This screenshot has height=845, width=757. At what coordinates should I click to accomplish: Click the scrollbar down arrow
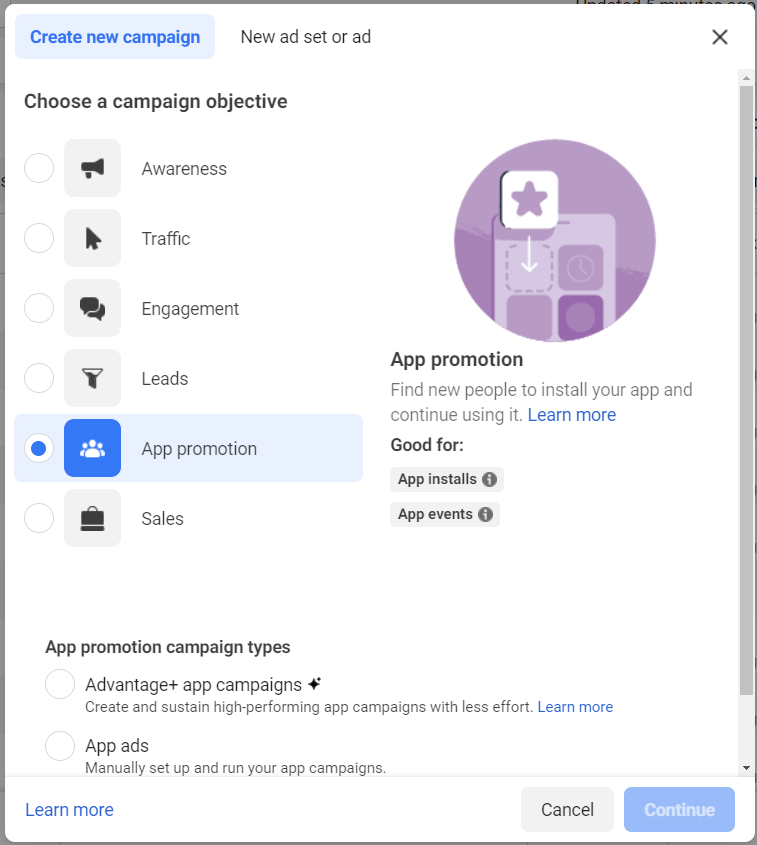point(746,767)
